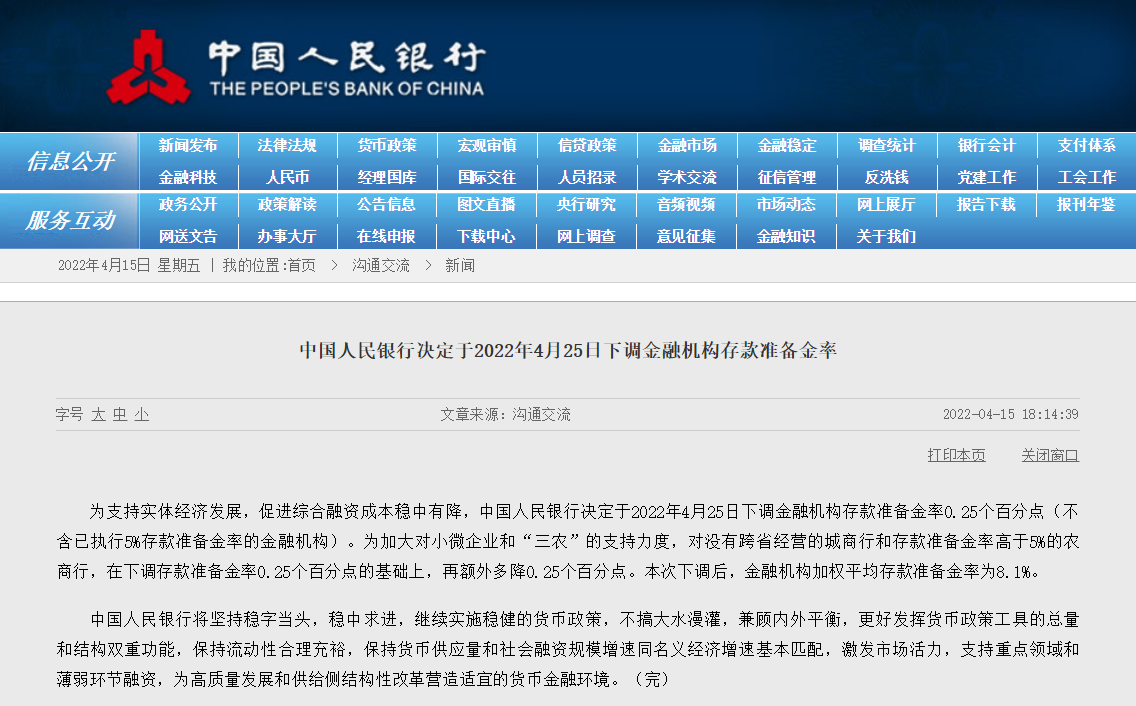Click the article title about 存款准备金率
1136x706 pixels.
pos(568,351)
